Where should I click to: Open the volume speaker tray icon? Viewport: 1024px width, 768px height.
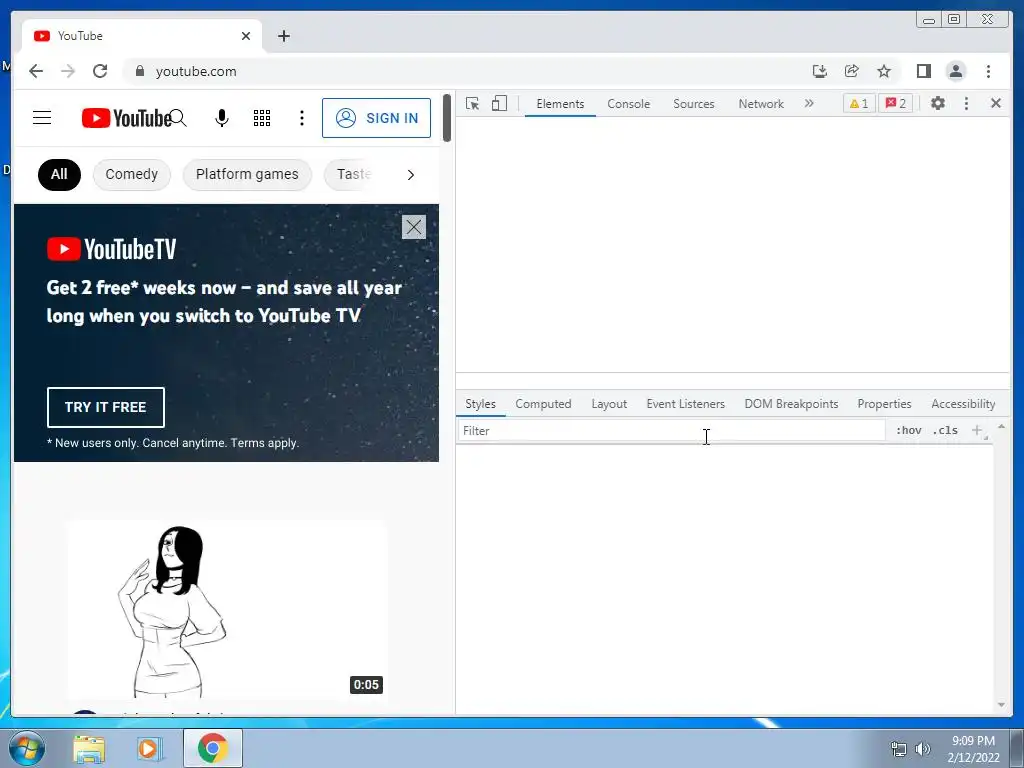[x=923, y=749]
